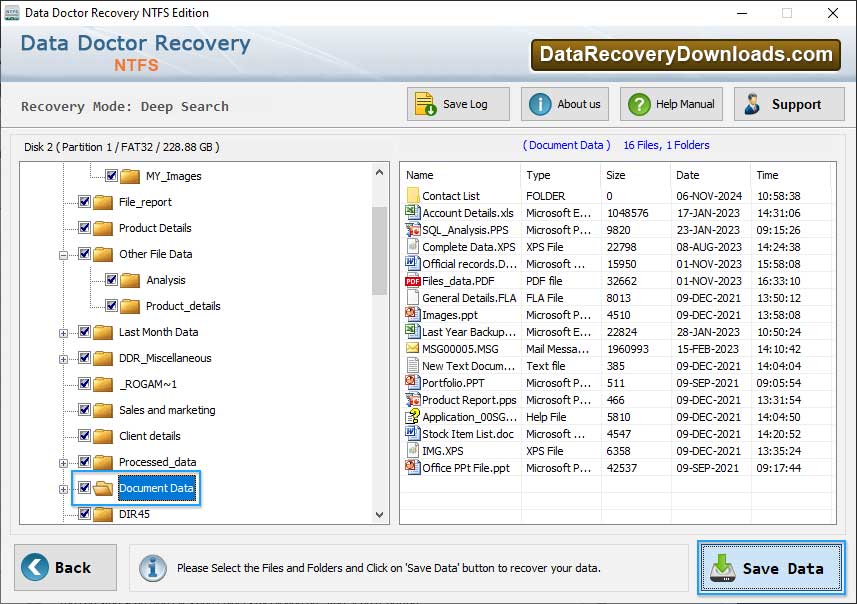Click the Excel icon for Account Details.xls

pos(412,212)
